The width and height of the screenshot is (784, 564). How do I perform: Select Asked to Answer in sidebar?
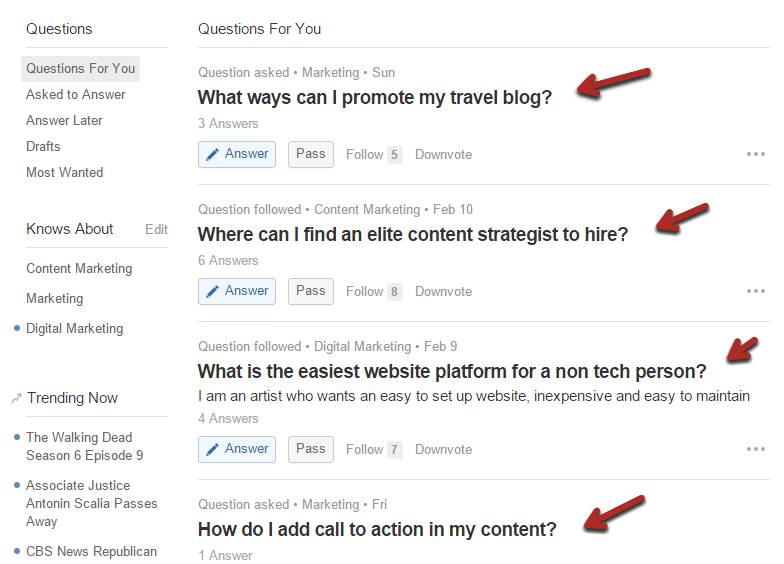pyautogui.click(x=76, y=94)
